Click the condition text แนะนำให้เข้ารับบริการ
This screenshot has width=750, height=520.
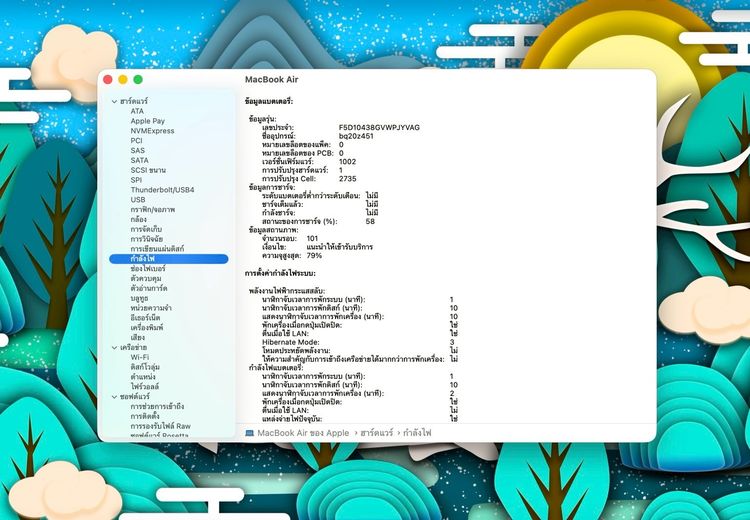tap(340, 247)
